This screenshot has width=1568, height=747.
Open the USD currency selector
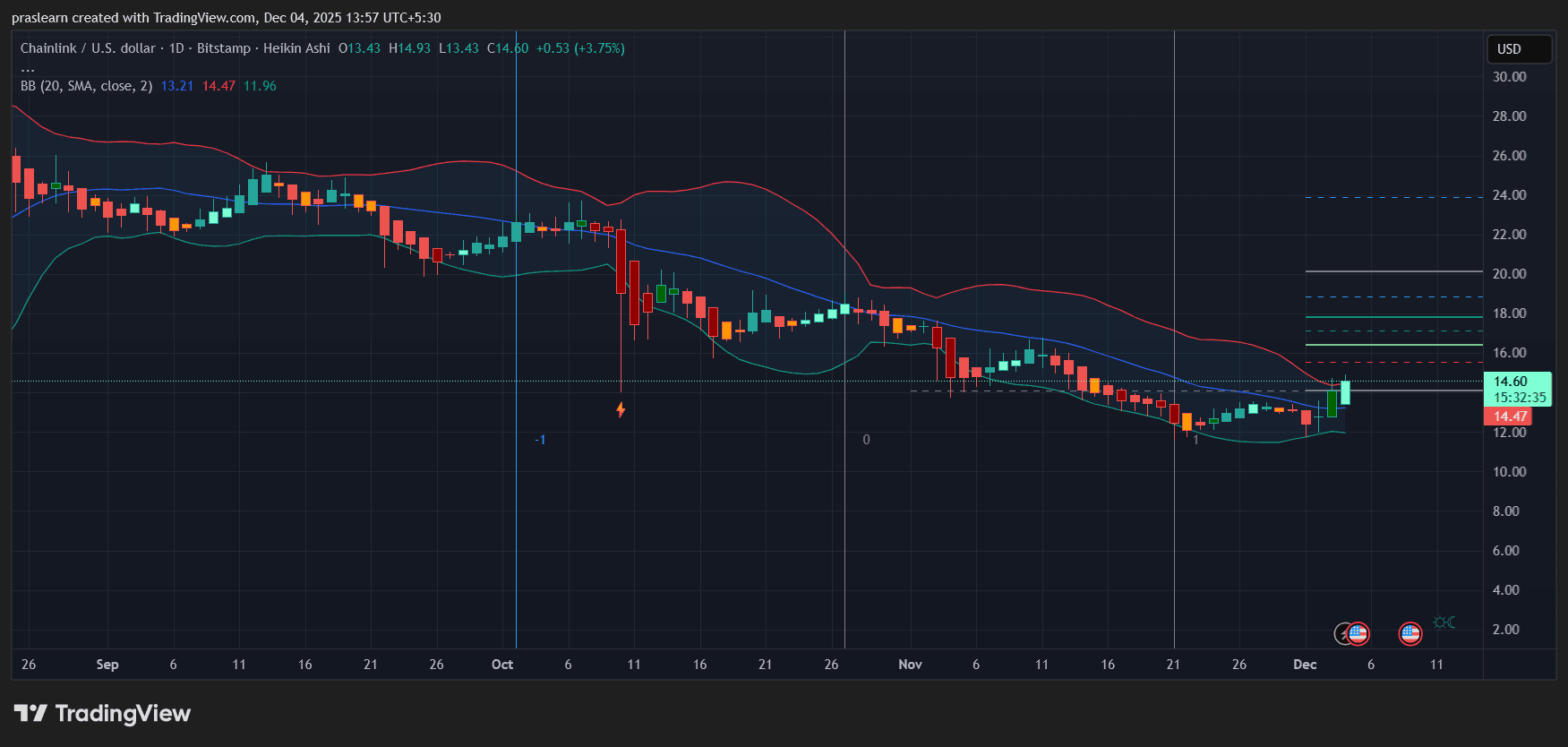point(1519,49)
